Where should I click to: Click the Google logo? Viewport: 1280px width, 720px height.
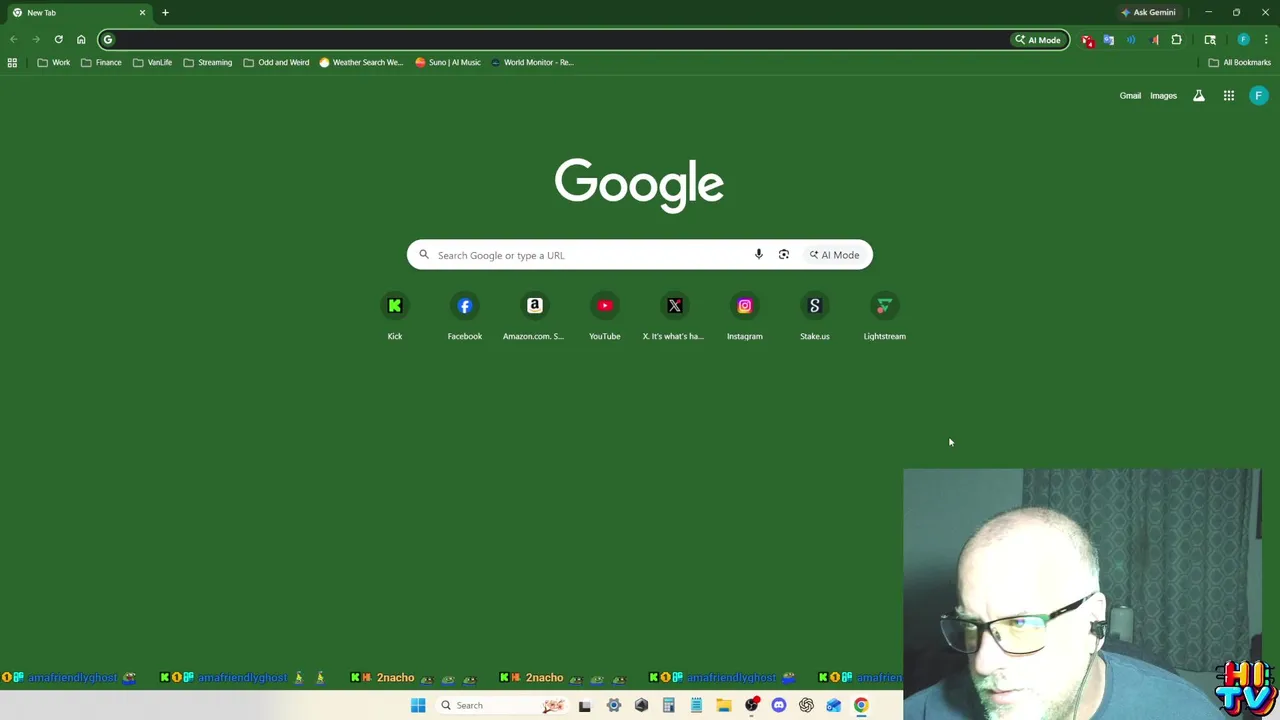tap(639, 184)
